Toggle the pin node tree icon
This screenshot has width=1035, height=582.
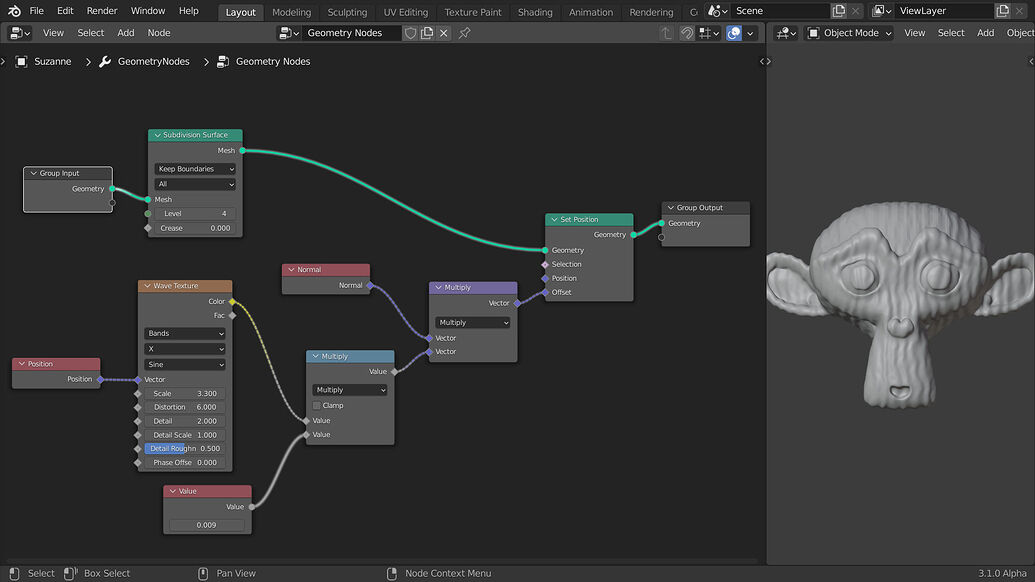coord(465,33)
